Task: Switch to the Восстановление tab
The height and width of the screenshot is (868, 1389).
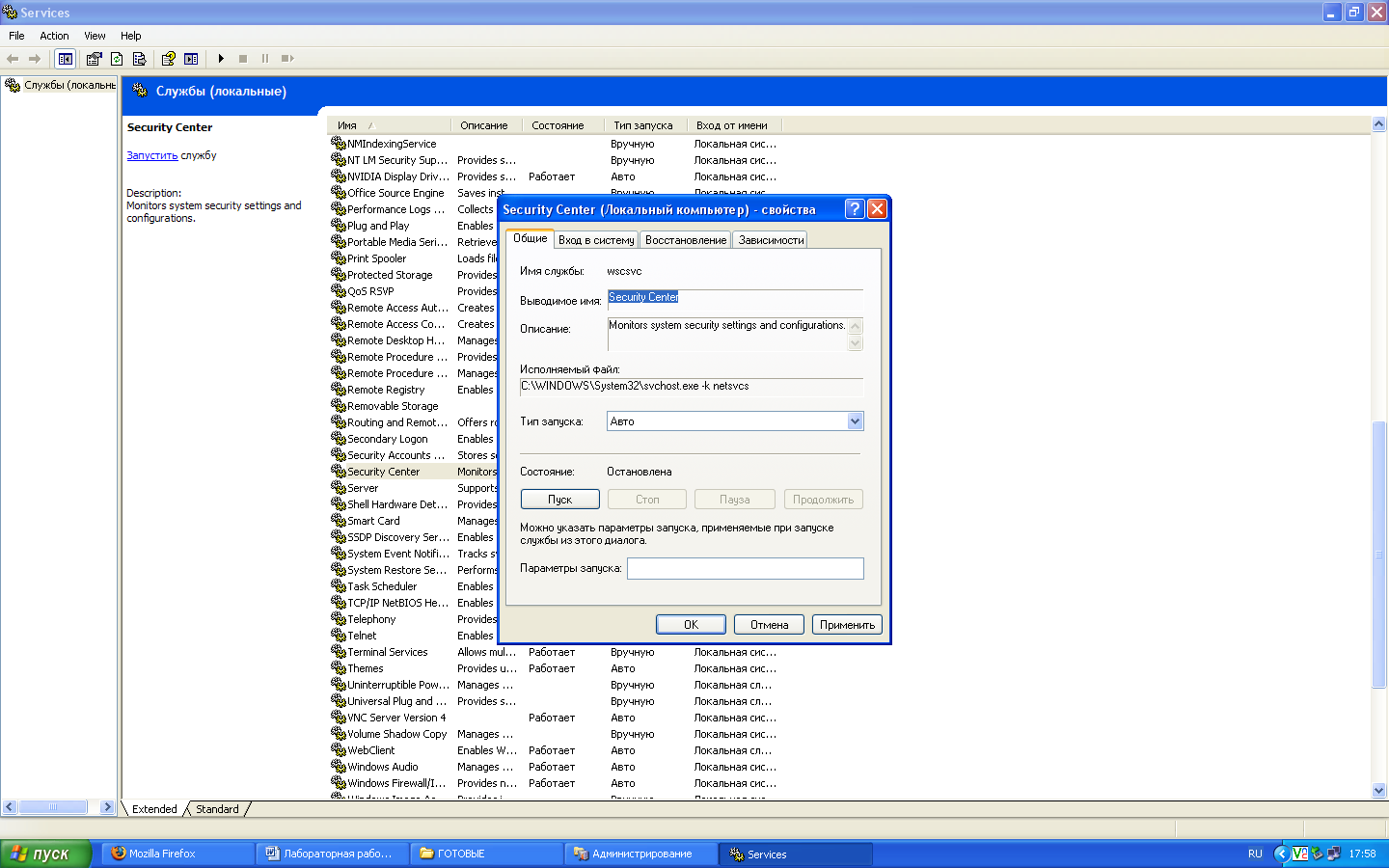Action: [x=686, y=240]
